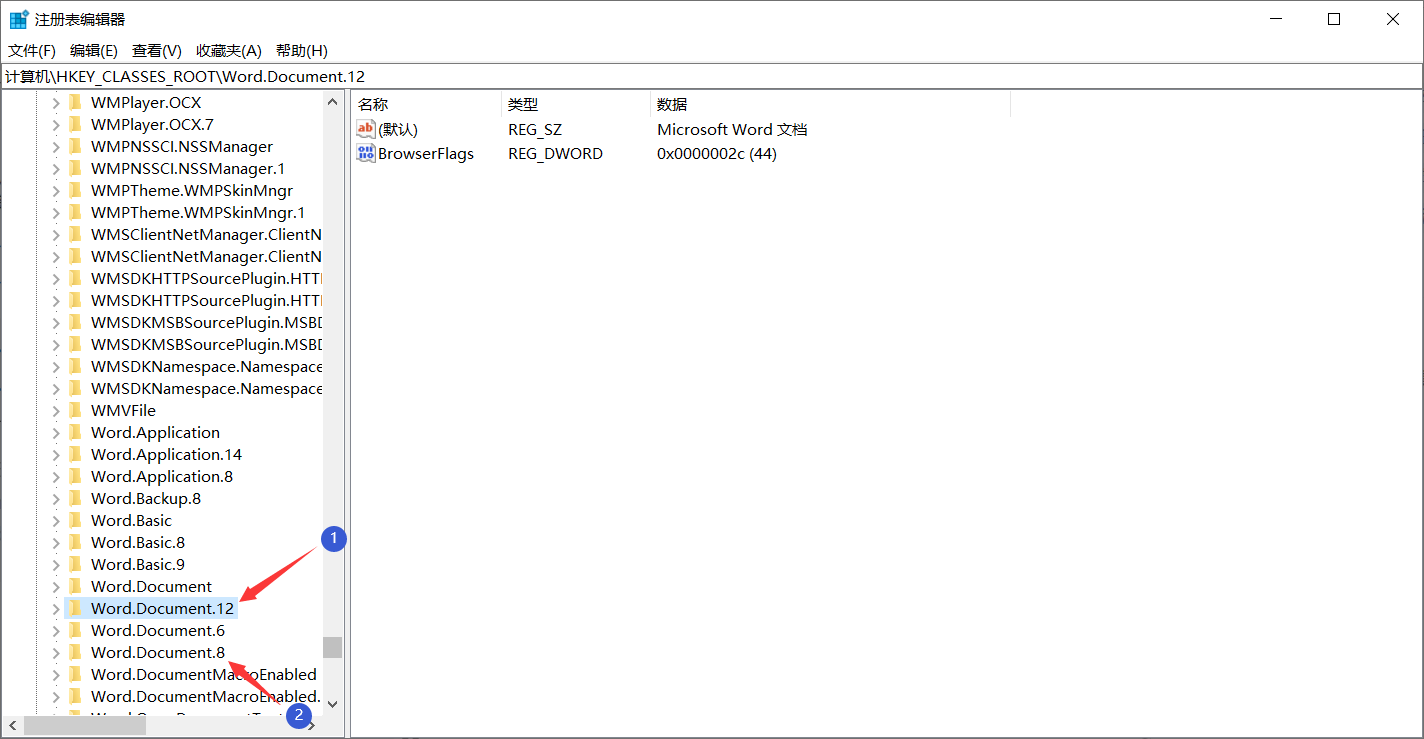This screenshot has width=1424, height=739.
Task: Click folder icon of Word.Application.14
Action: pyautogui.click(x=76, y=454)
